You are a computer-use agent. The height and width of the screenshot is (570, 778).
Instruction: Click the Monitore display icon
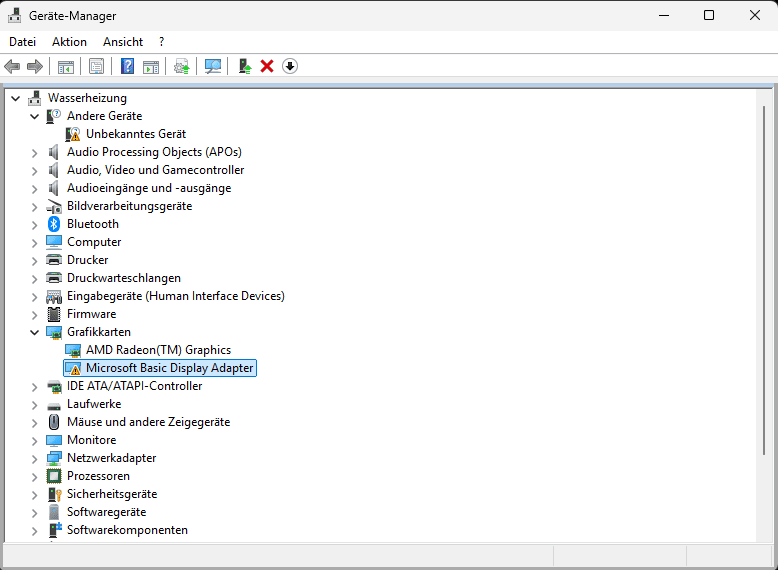[54, 440]
